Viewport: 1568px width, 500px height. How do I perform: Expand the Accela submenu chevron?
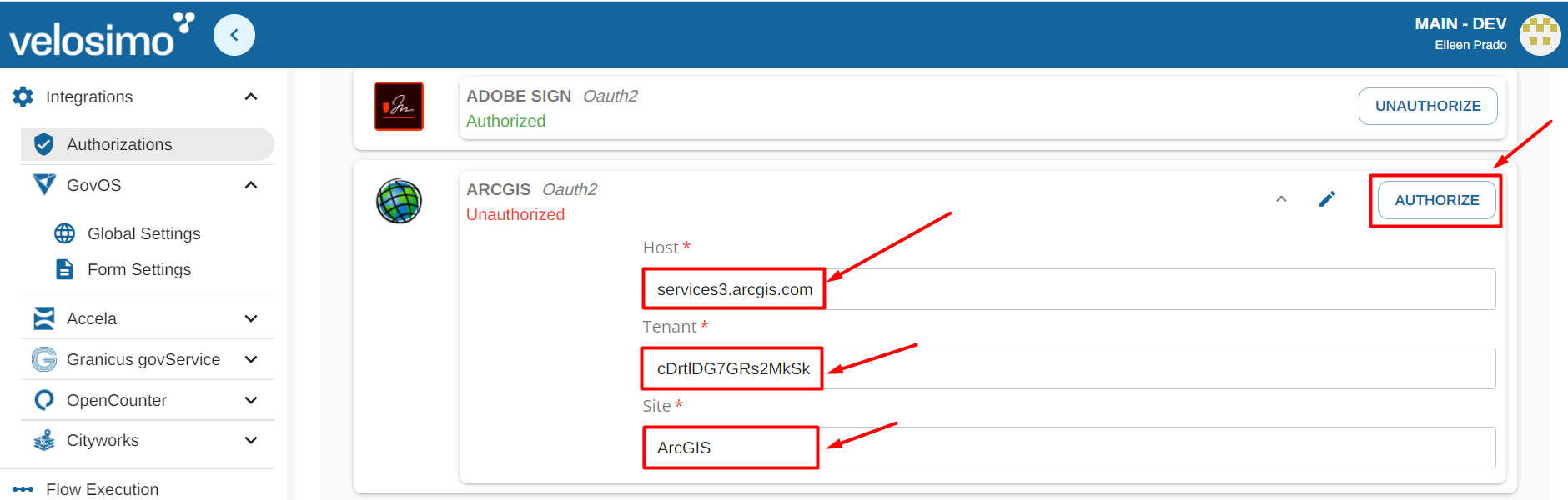[x=251, y=318]
